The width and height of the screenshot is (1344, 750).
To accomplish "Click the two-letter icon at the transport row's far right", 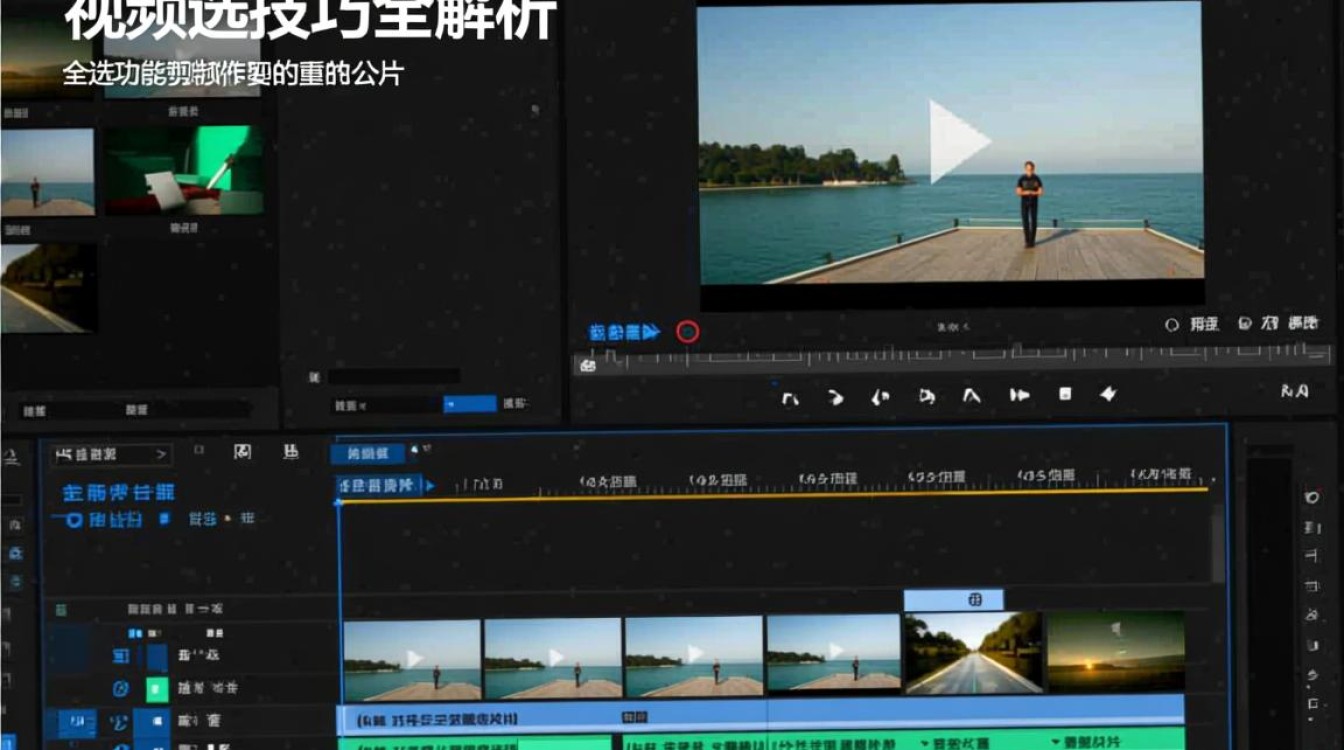I will coord(1295,391).
